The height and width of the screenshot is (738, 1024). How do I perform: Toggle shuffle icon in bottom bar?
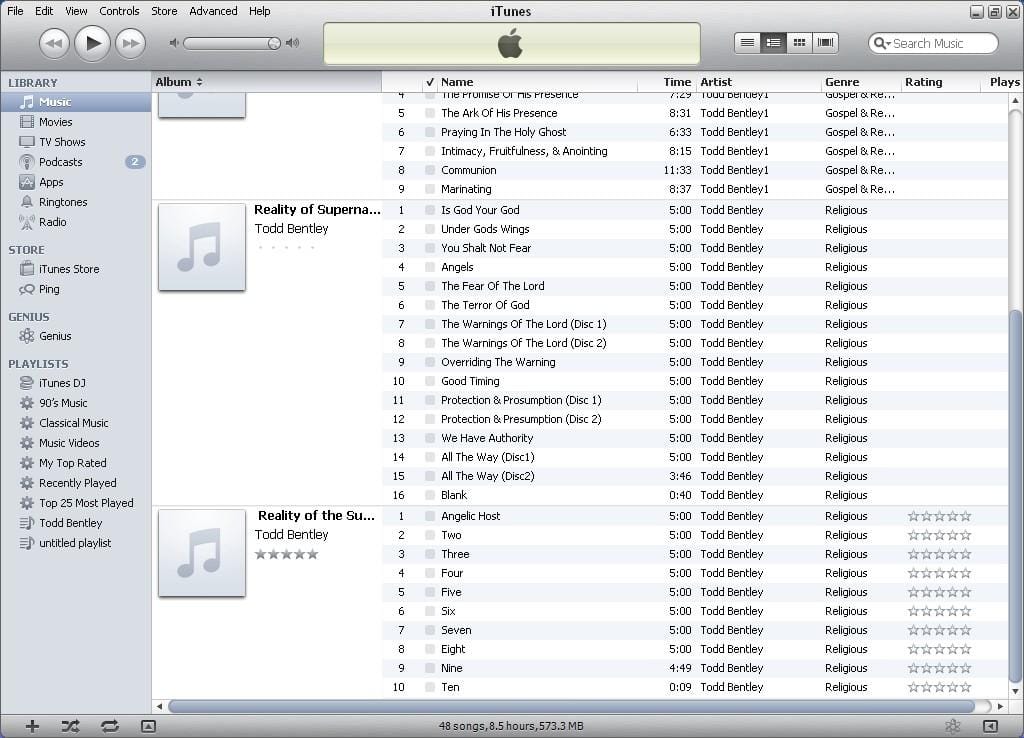(x=71, y=726)
